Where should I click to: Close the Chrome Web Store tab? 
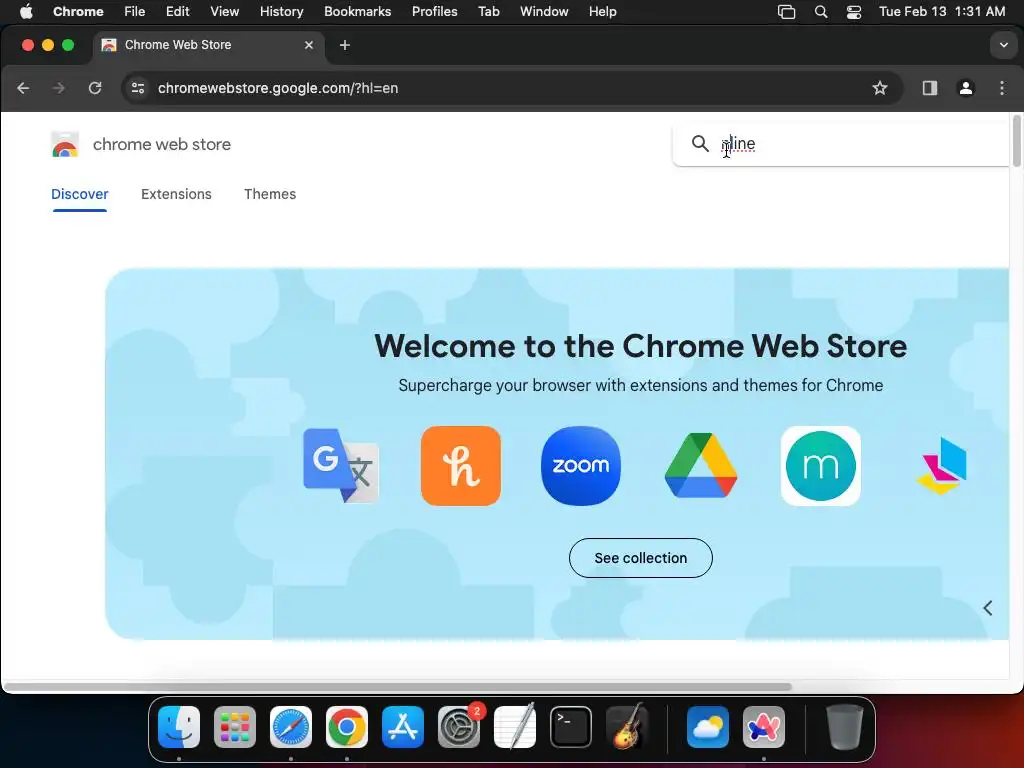[309, 45]
